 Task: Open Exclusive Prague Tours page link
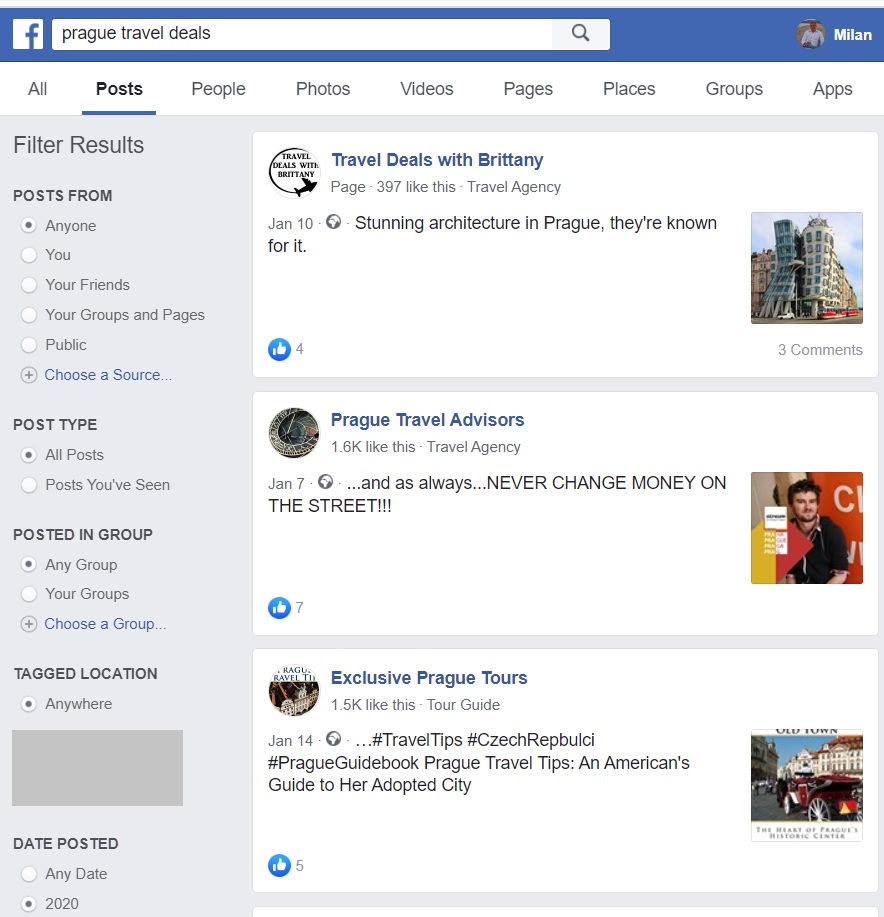pyautogui.click(x=429, y=678)
